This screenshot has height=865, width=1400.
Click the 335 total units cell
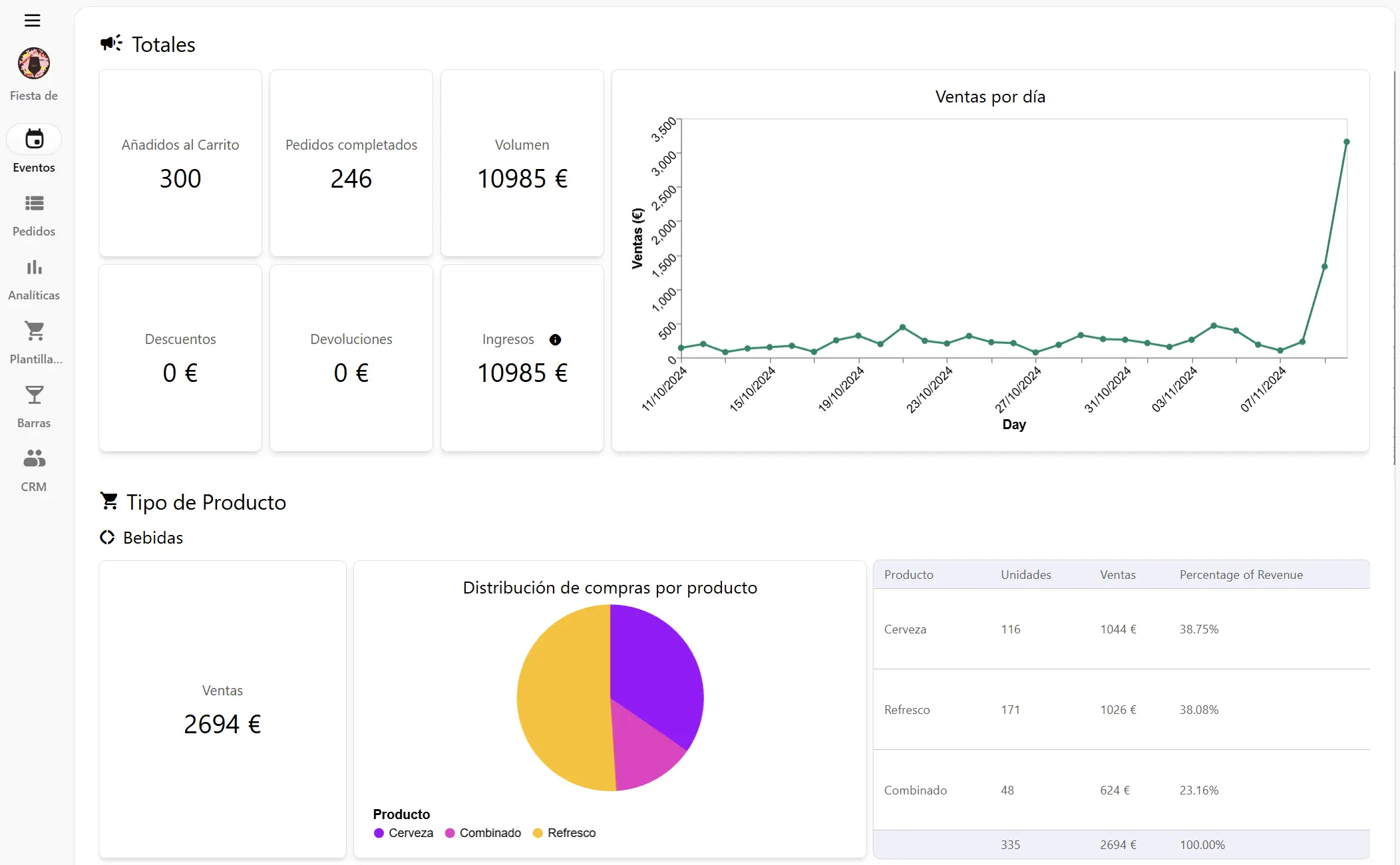click(1010, 845)
